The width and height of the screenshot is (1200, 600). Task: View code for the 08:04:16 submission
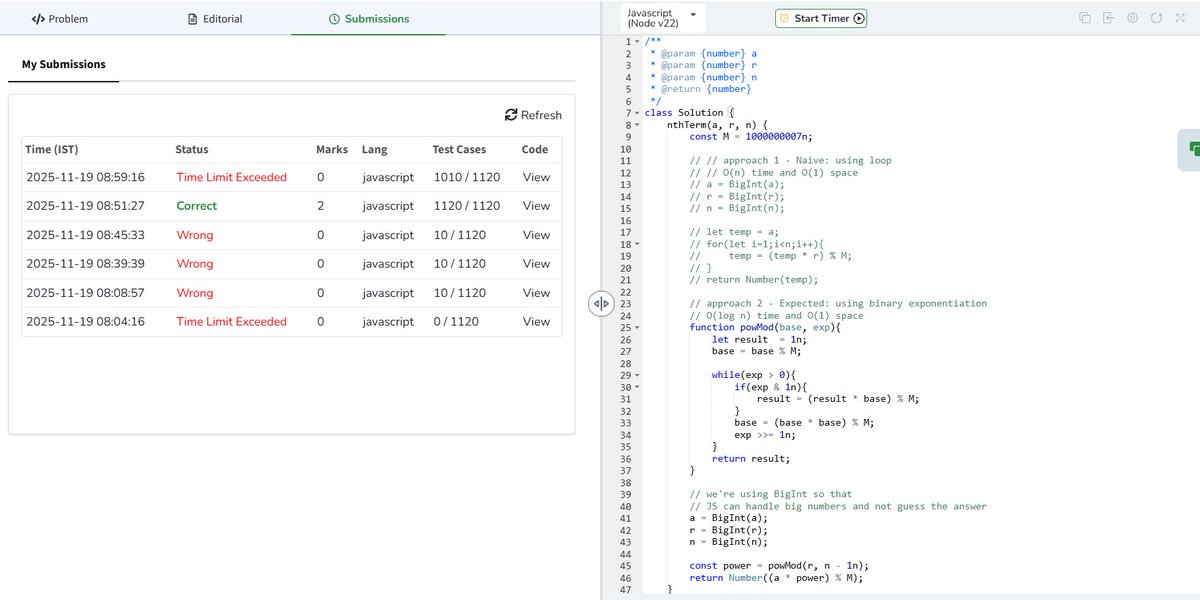click(536, 322)
